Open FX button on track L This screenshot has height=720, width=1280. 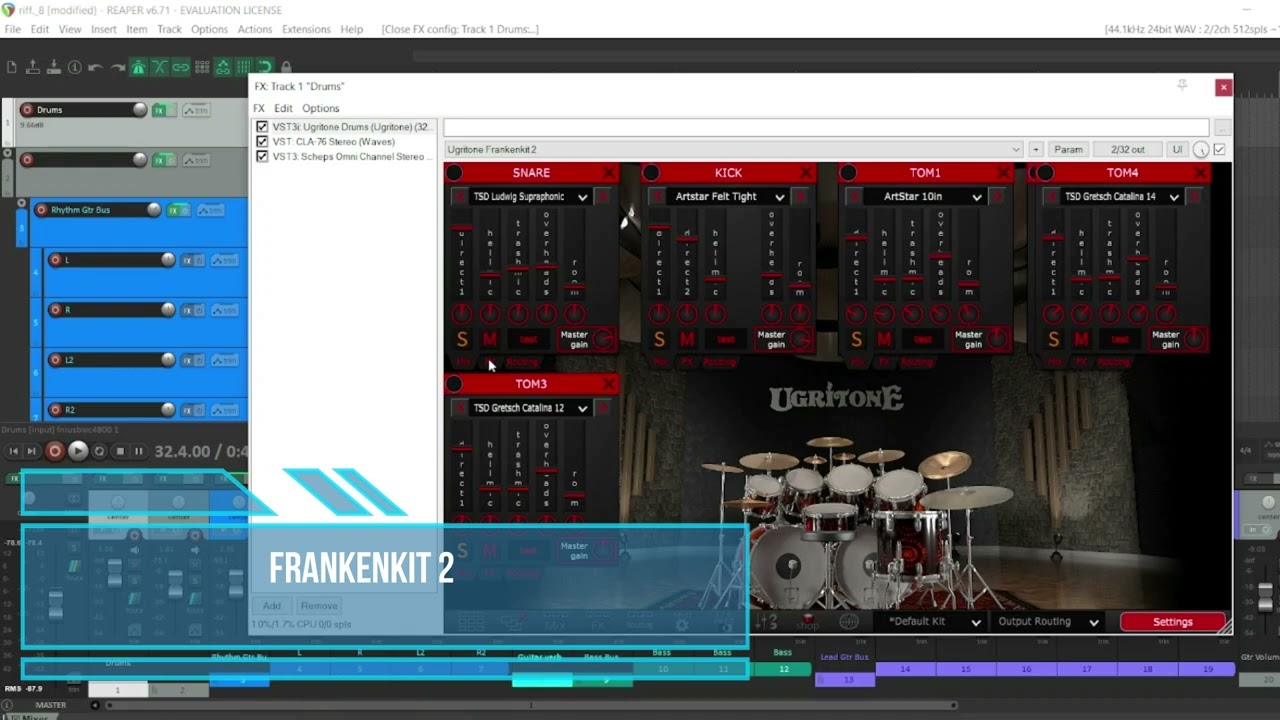click(188, 260)
